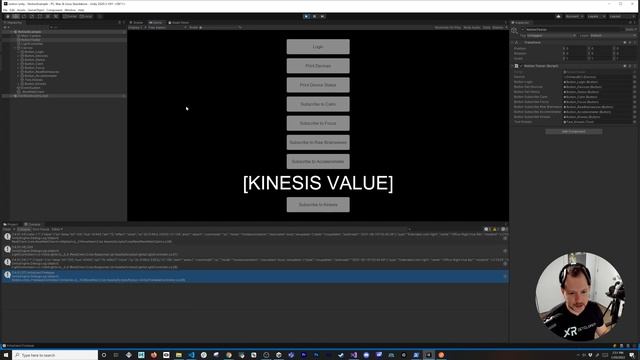Select the first console log entry

pyautogui.click(x=255, y=238)
